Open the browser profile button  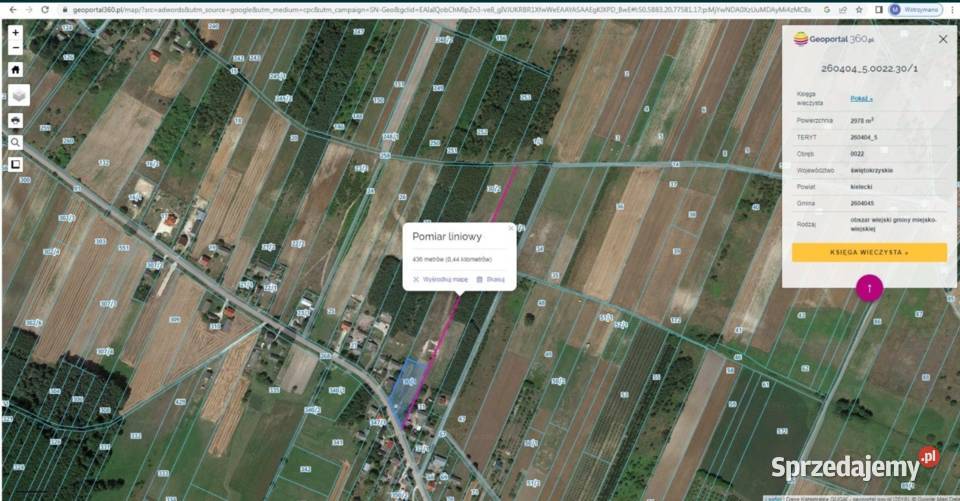pos(915,10)
